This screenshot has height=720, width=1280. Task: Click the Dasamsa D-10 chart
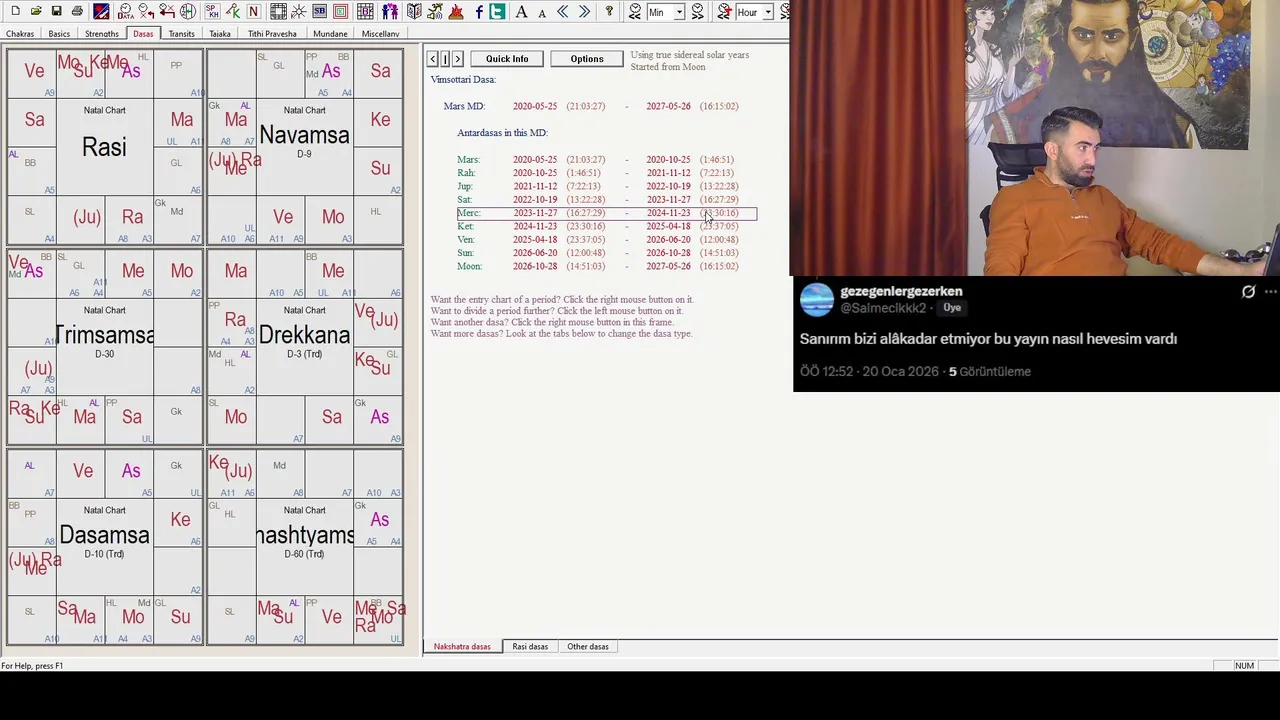(x=105, y=546)
